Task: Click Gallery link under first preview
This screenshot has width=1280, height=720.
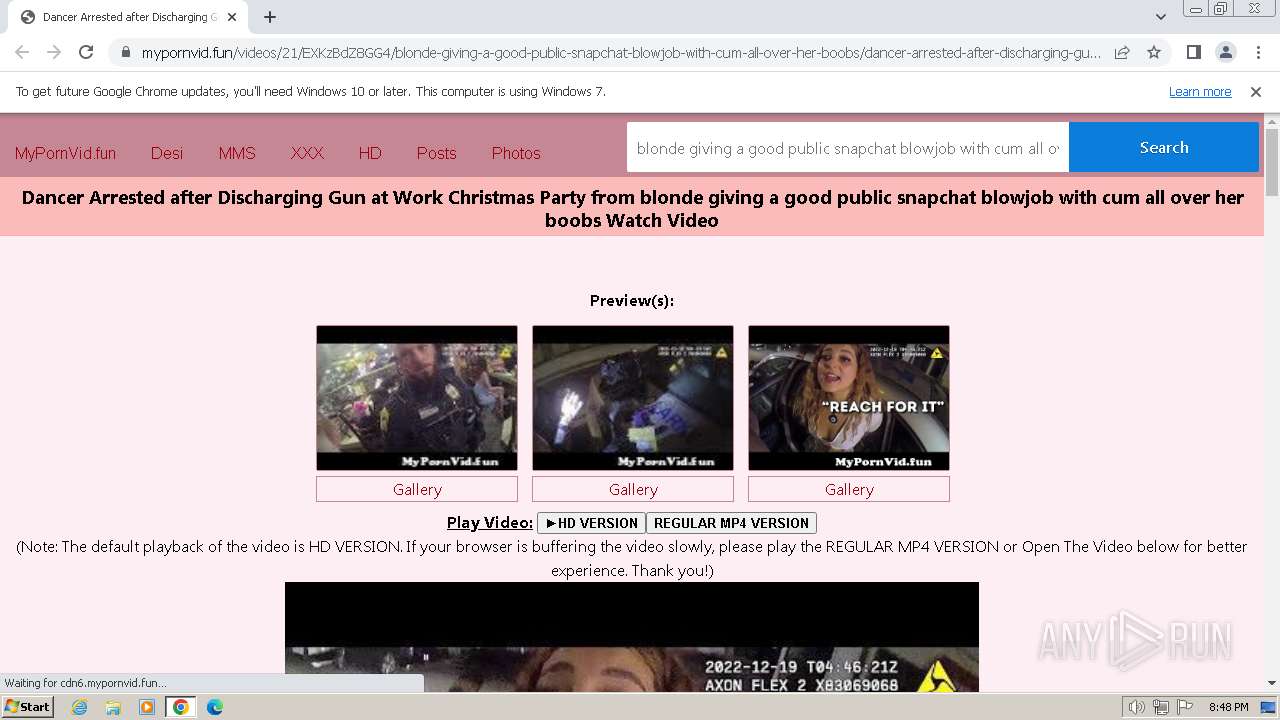Action: (417, 489)
